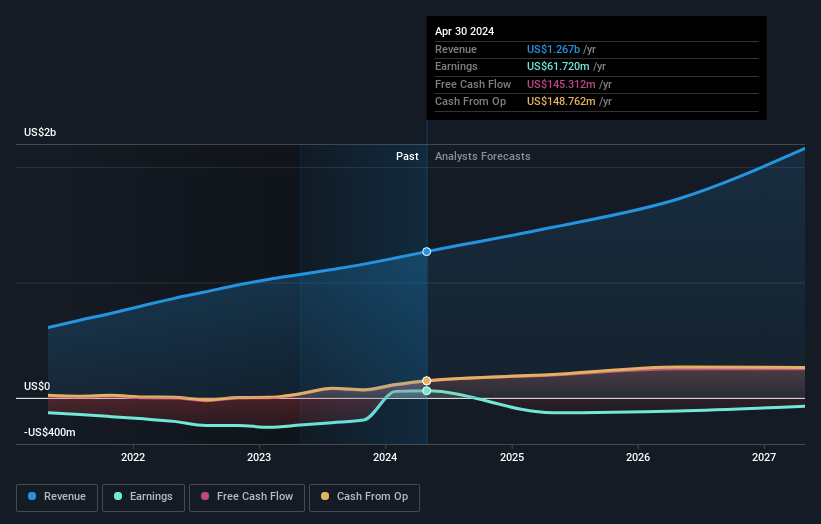Click the US$145.312m free cash flow value
821x524 pixels.
(x=561, y=84)
